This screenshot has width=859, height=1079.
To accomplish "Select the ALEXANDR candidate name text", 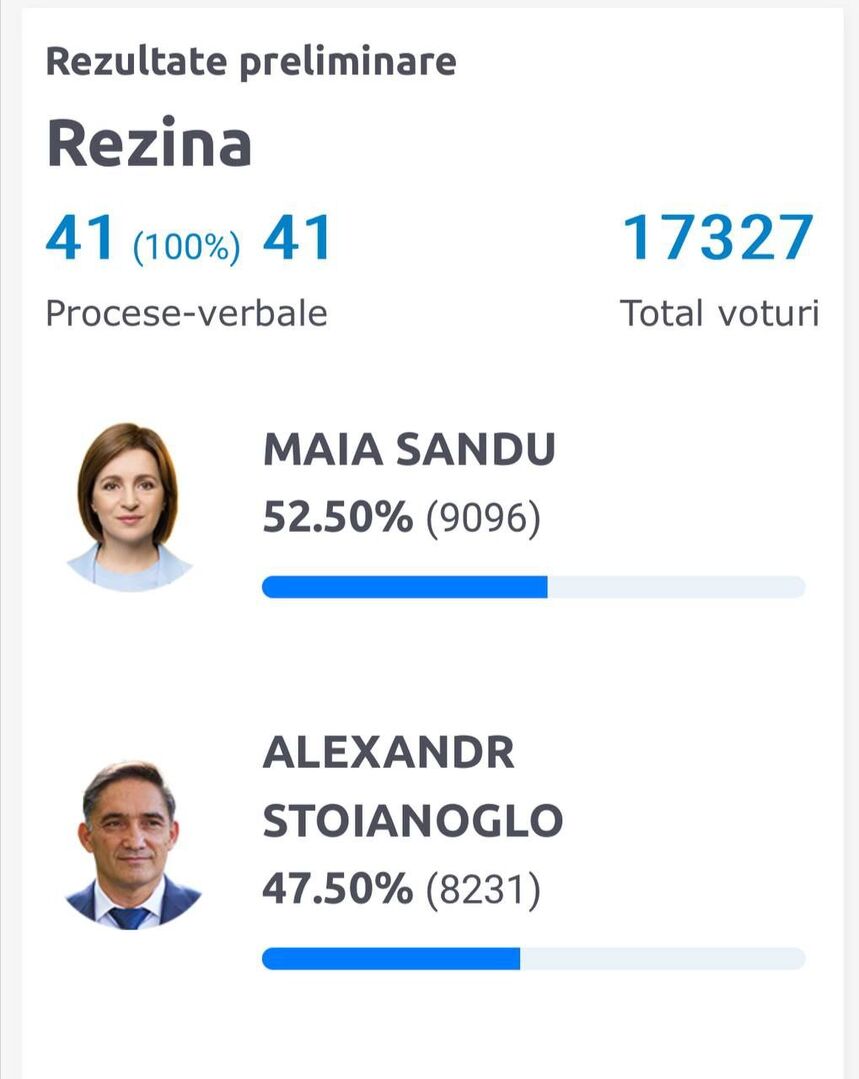I will tap(388, 752).
